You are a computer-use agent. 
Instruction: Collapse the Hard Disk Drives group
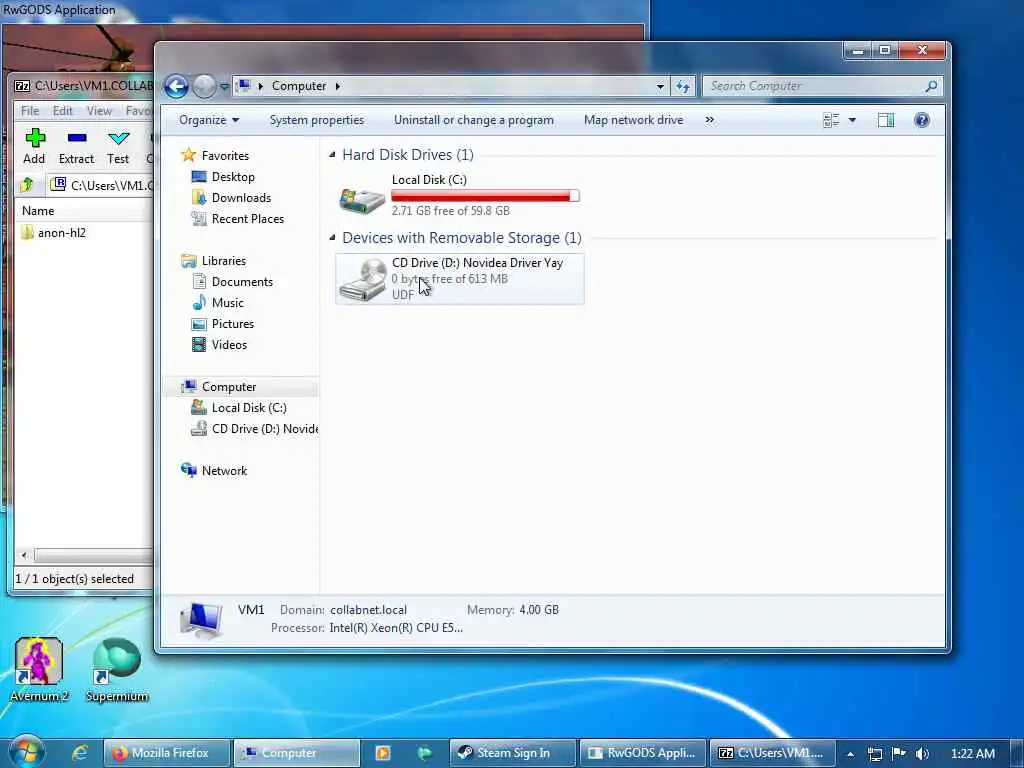coord(332,155)
